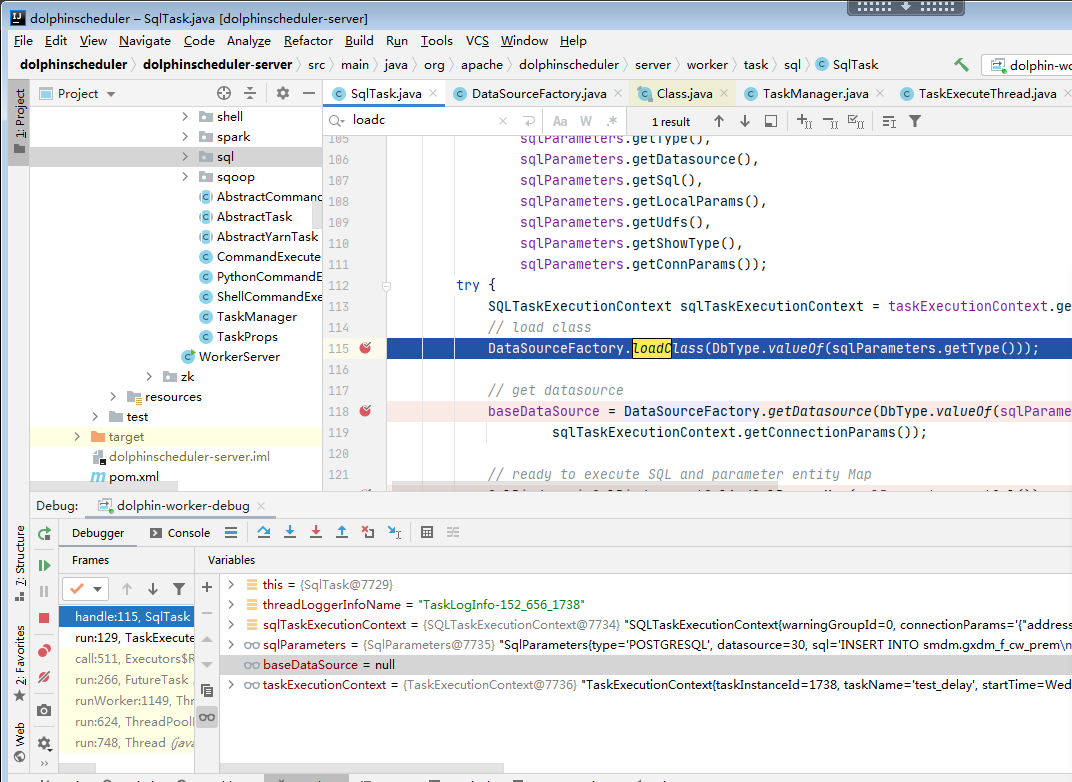This screenshot has width=1072, height=782.
Task: Select pom.xml in project tree
Action: tap(134, 476)
